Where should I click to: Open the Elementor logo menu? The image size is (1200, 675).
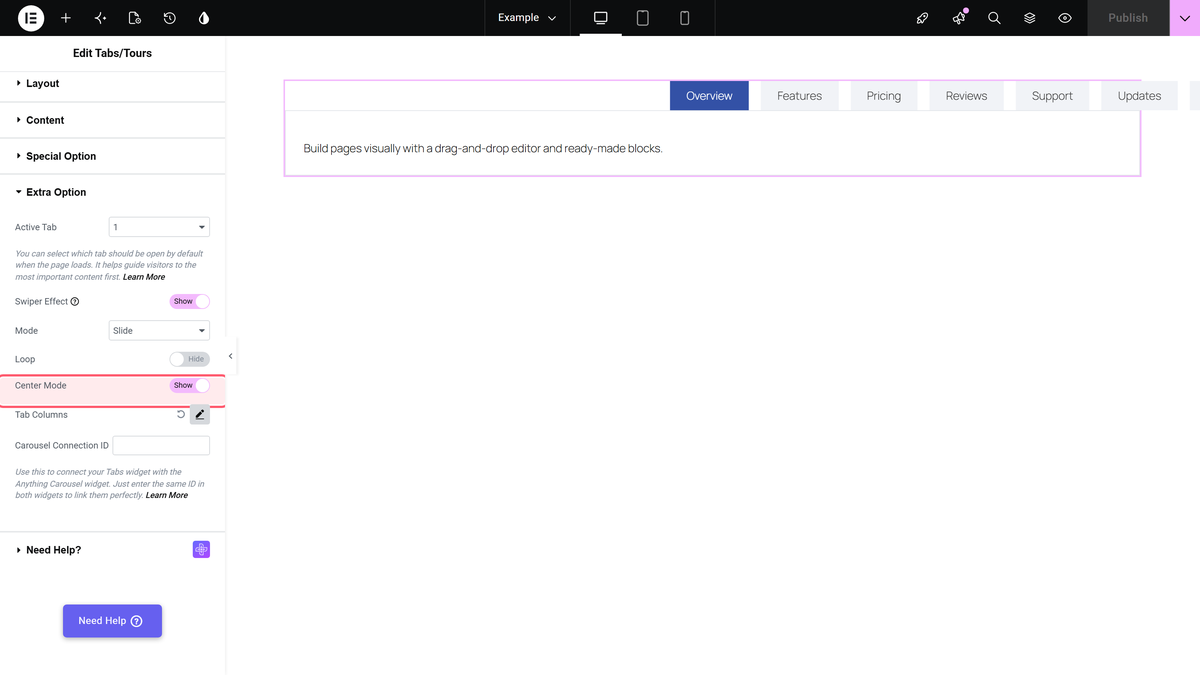pos(31,18)
